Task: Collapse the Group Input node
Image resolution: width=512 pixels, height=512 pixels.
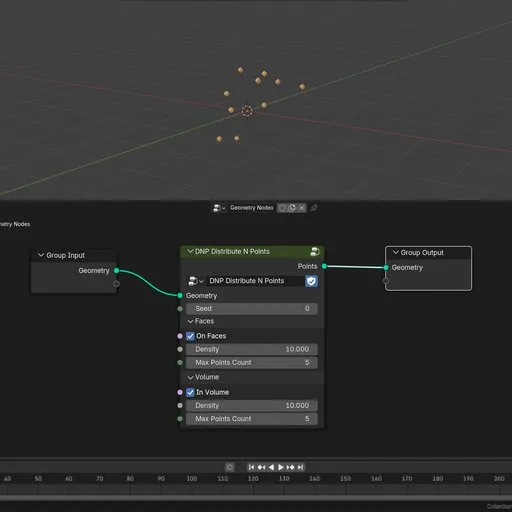Action: point(41,255)
